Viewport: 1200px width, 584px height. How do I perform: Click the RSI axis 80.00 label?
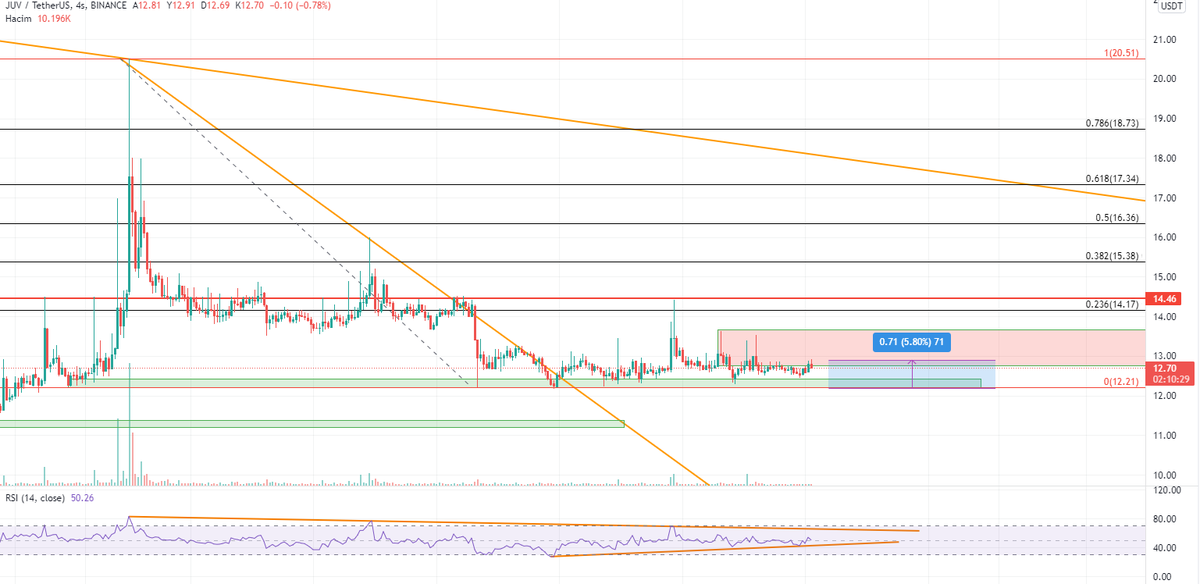(x=1165, y=519)
